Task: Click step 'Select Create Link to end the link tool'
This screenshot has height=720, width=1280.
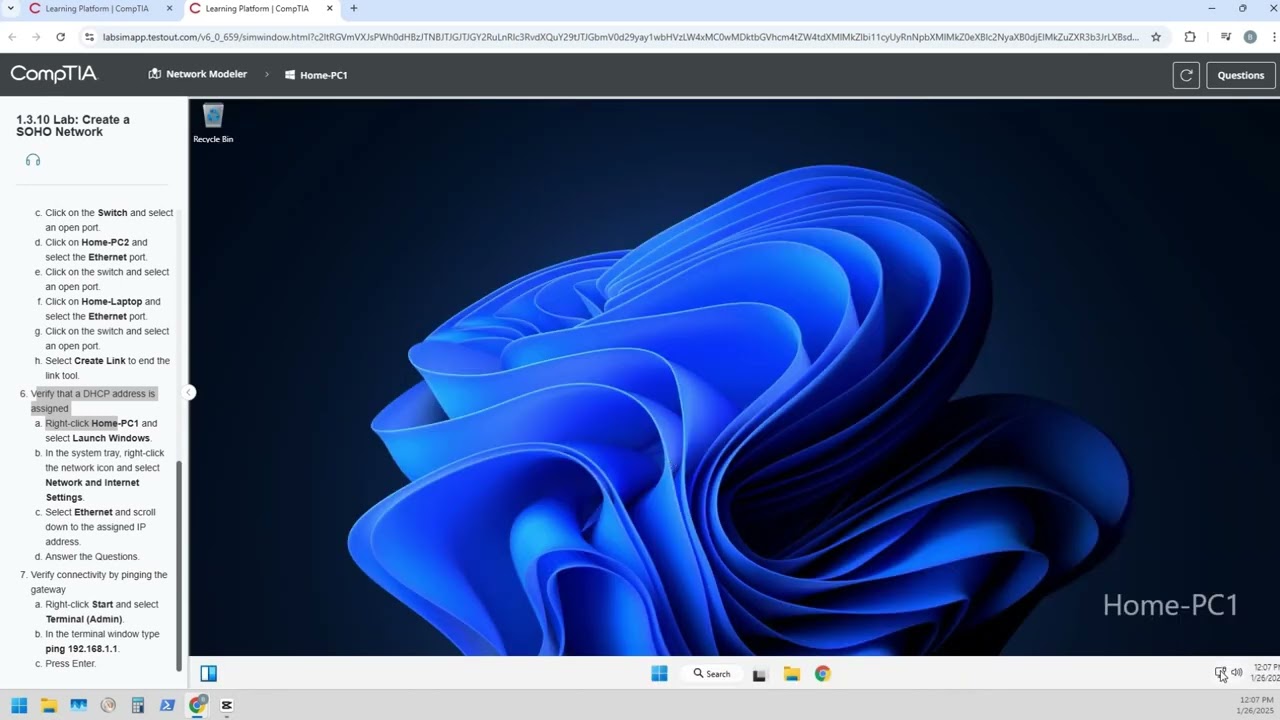Action: click(x=107, y=368)
